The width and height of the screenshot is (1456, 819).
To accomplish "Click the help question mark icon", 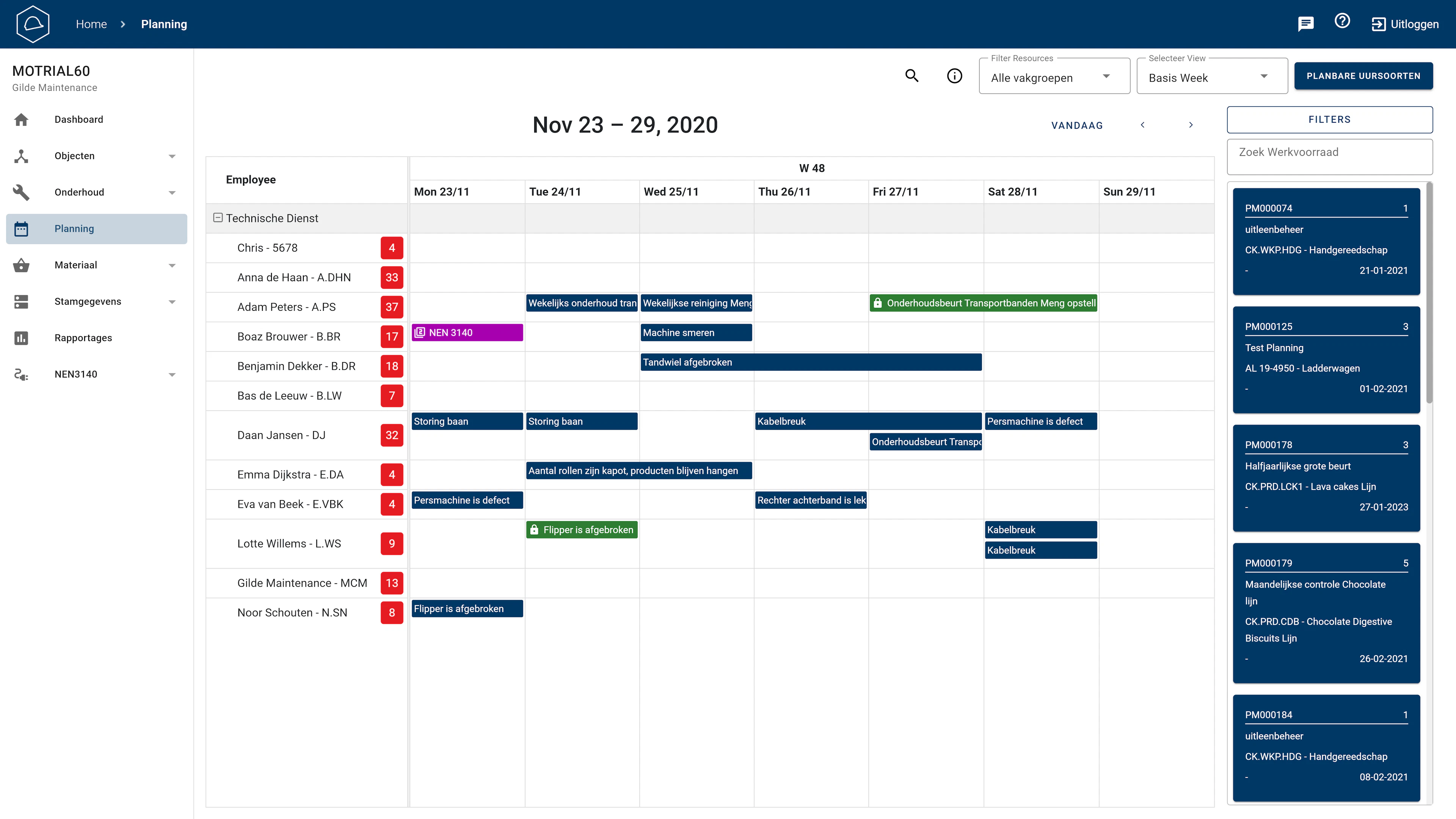I will pyautogui.click(x=1342, y=22).
